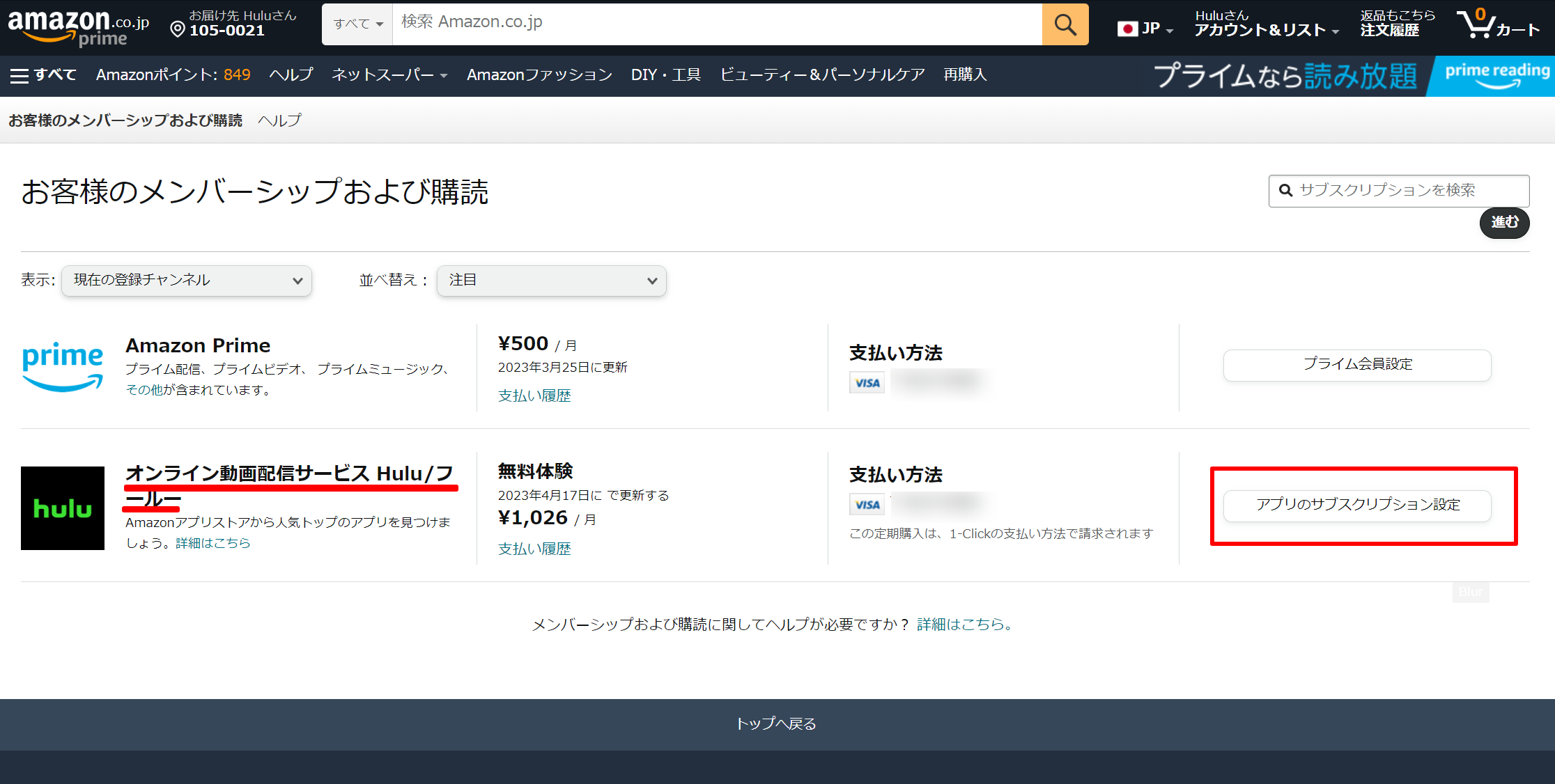Expand the すべて search category dropdown

[x=357, y=24]
